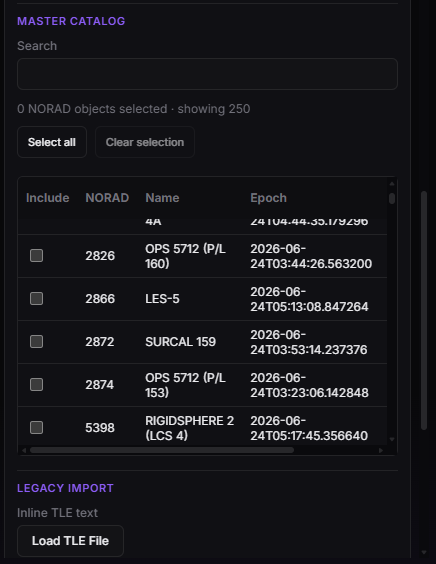Click the name OPS 5712 (P/L 153)
This screenshot has width=436, height=564.
click(185, 385)
